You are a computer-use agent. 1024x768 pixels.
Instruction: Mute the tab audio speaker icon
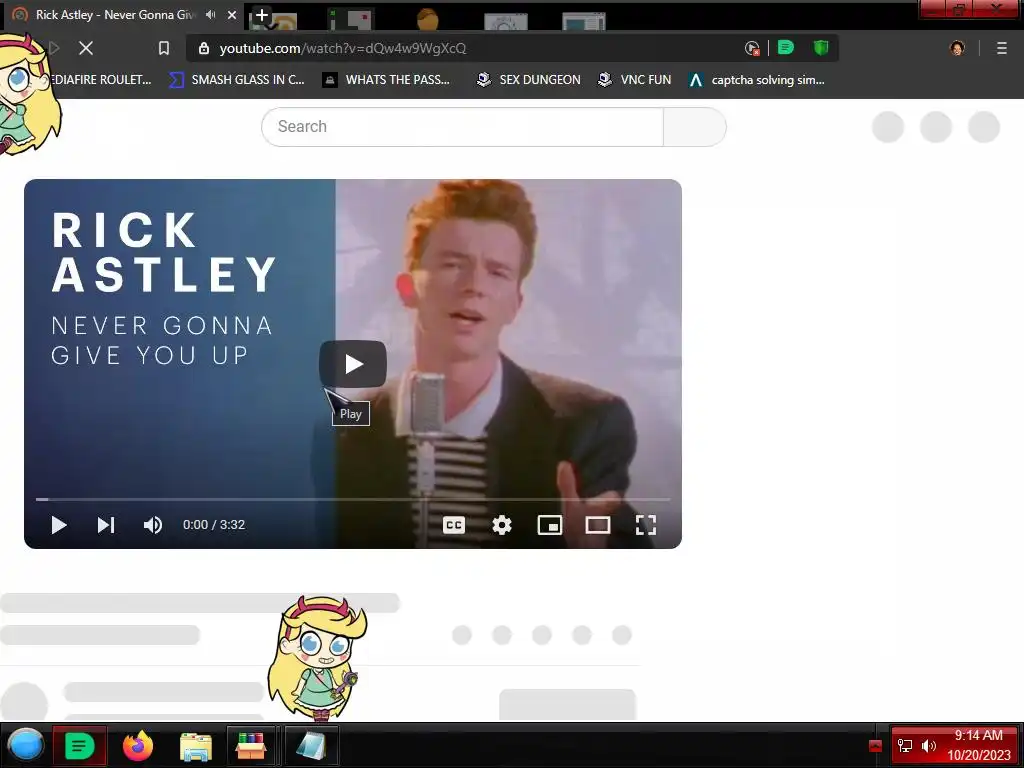[x=210, y=14]
